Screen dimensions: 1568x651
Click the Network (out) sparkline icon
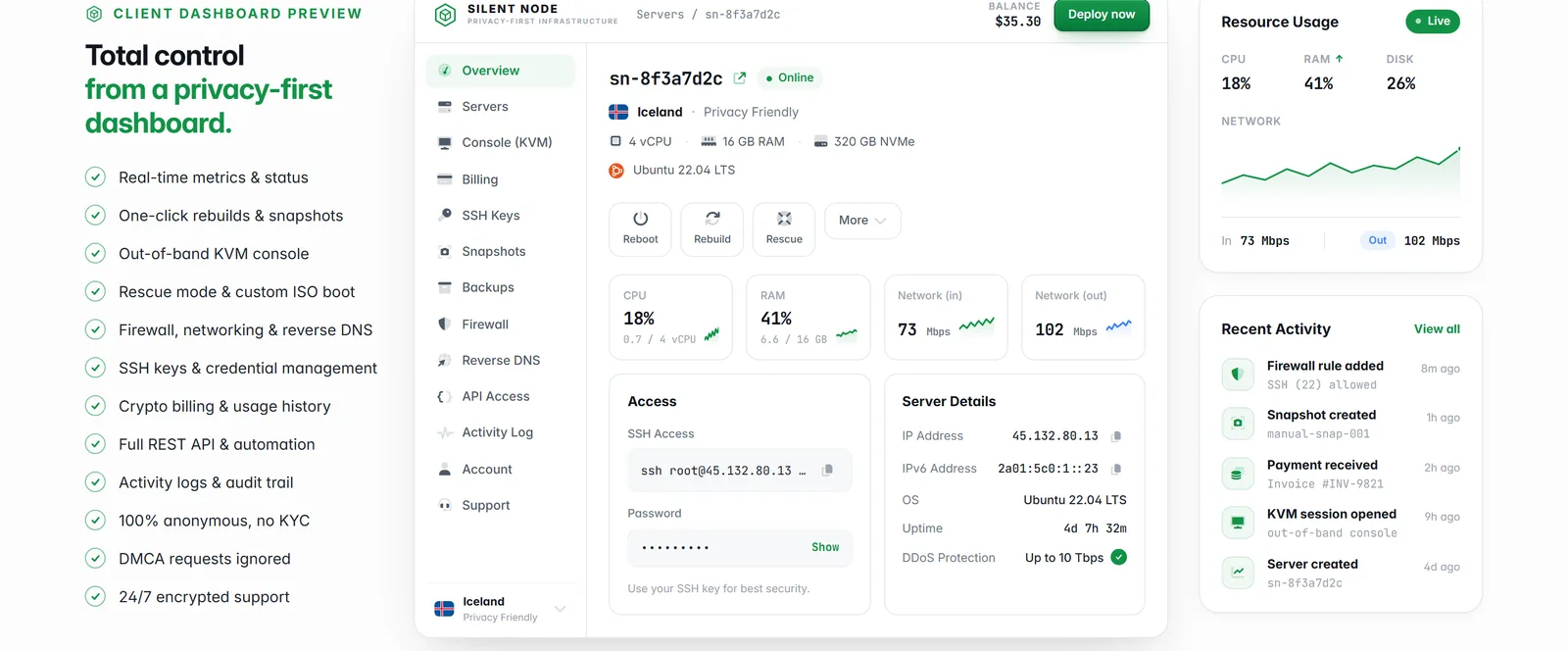(1118, 326)
